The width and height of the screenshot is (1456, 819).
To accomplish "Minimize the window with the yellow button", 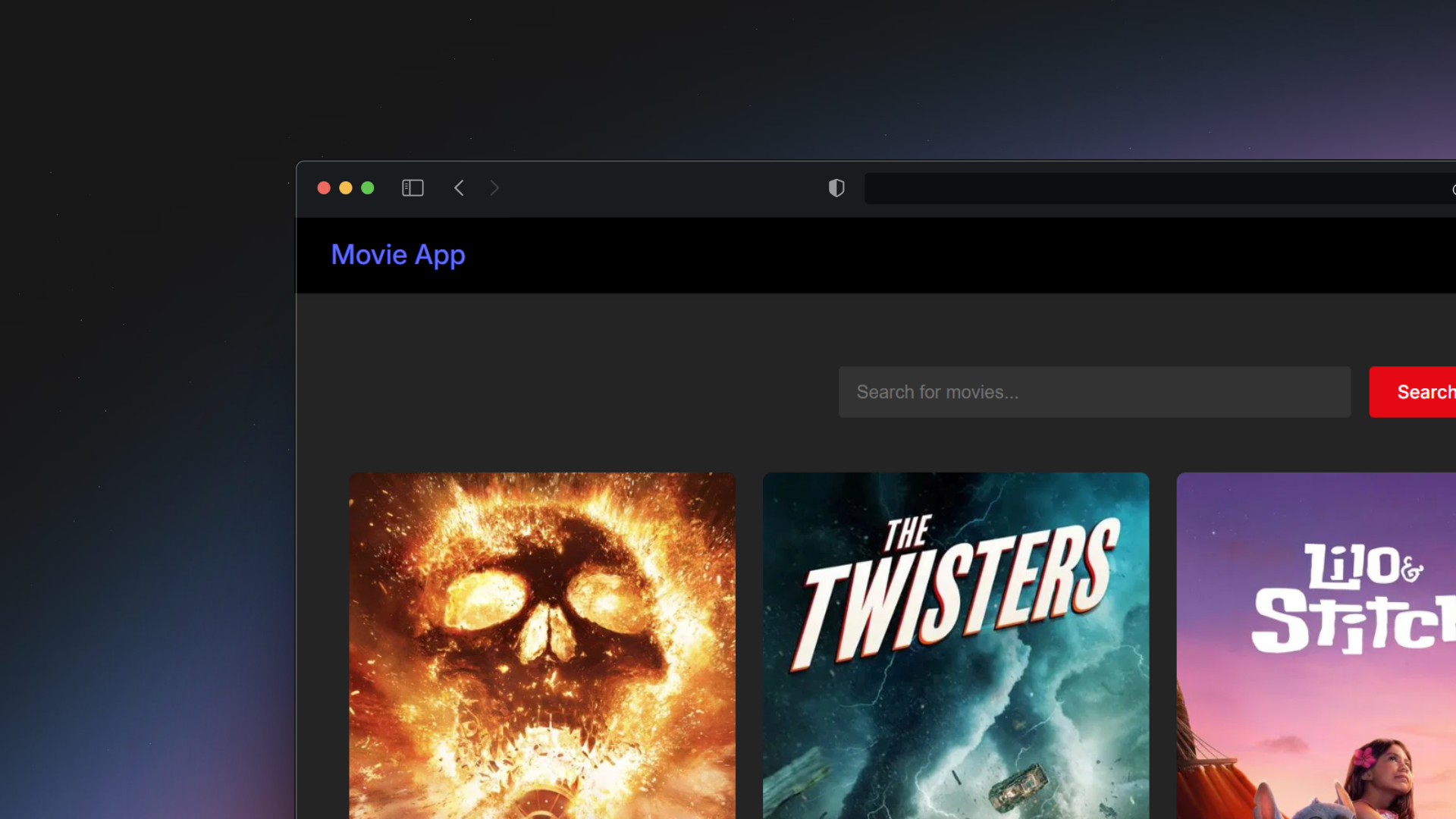I will 346,188.
